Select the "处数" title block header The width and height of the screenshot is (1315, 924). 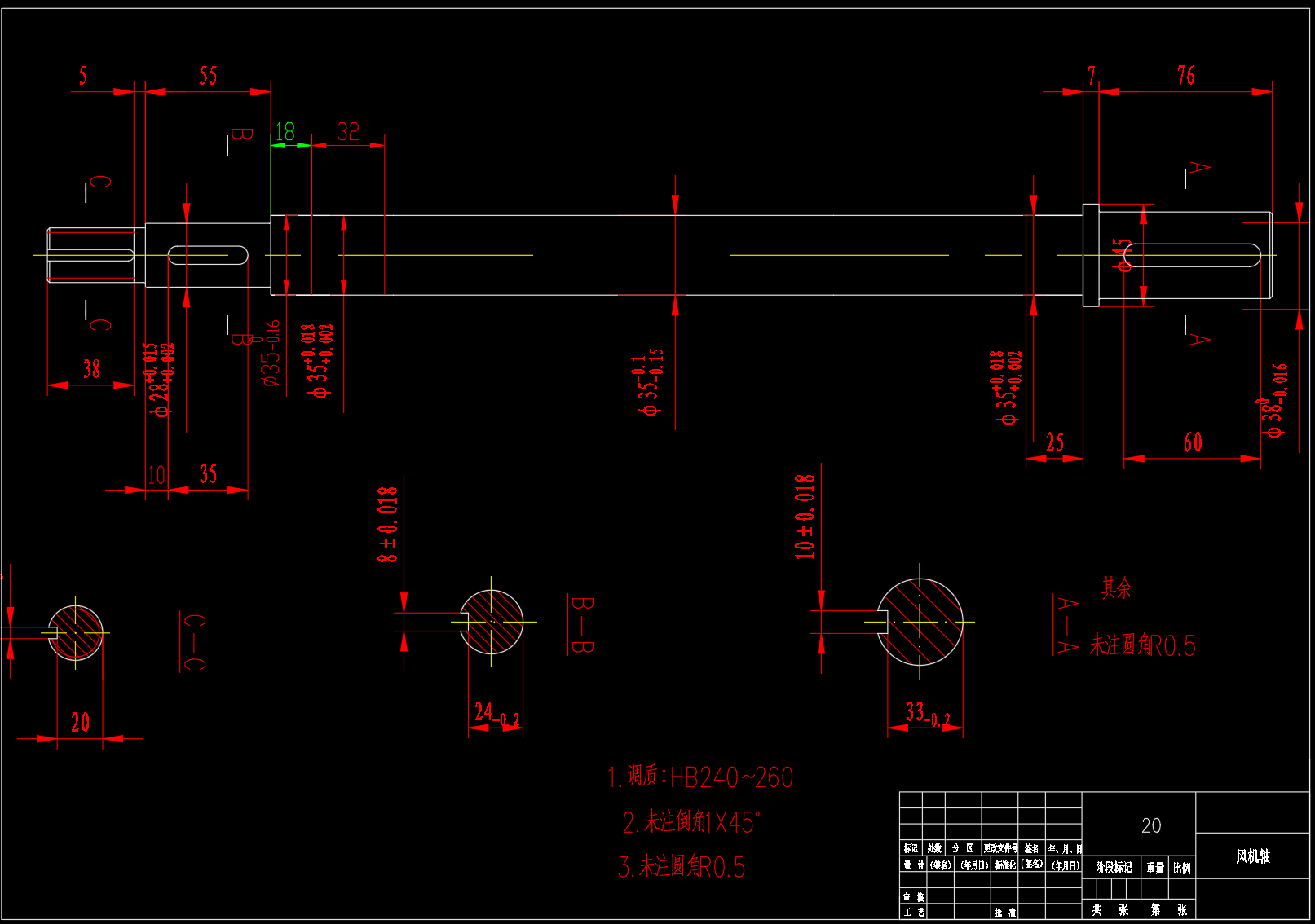(934, 848)
